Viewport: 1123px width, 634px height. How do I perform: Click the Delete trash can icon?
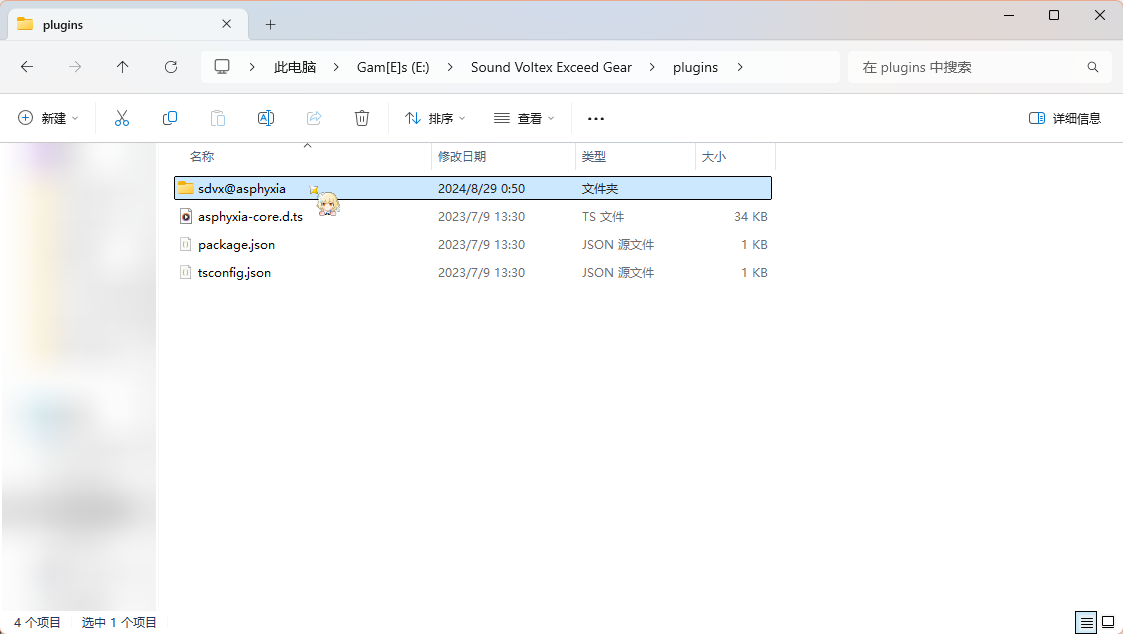tap(362, 118)
